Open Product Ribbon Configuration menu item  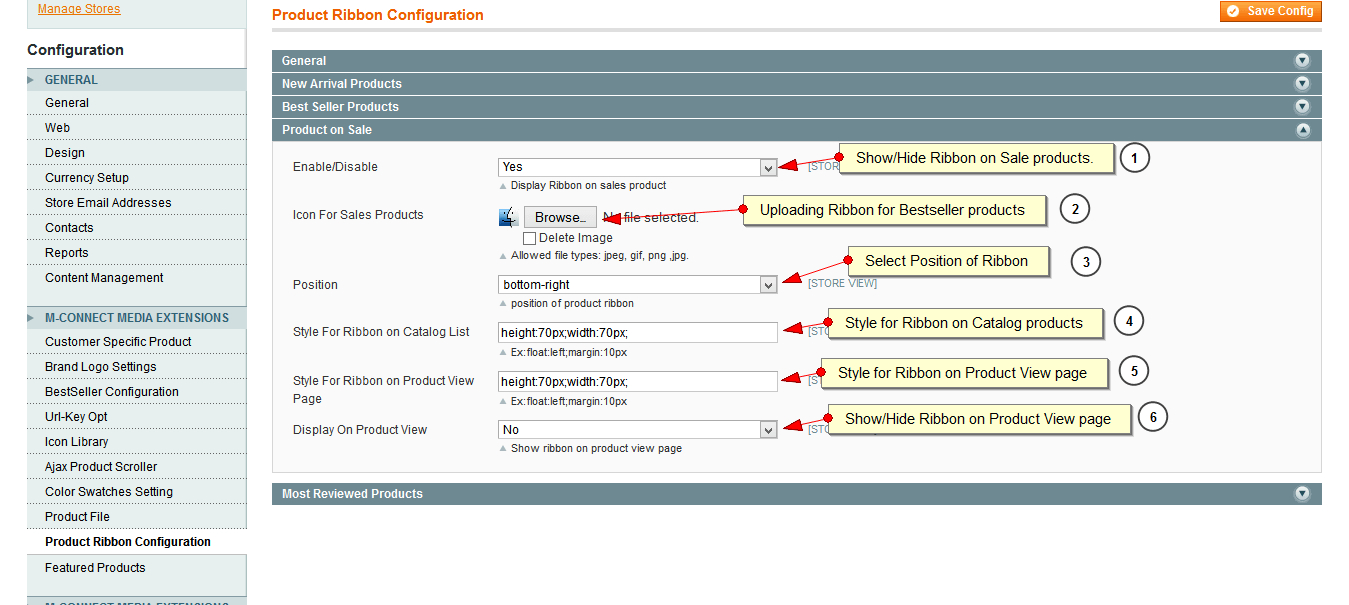[128, 542]
